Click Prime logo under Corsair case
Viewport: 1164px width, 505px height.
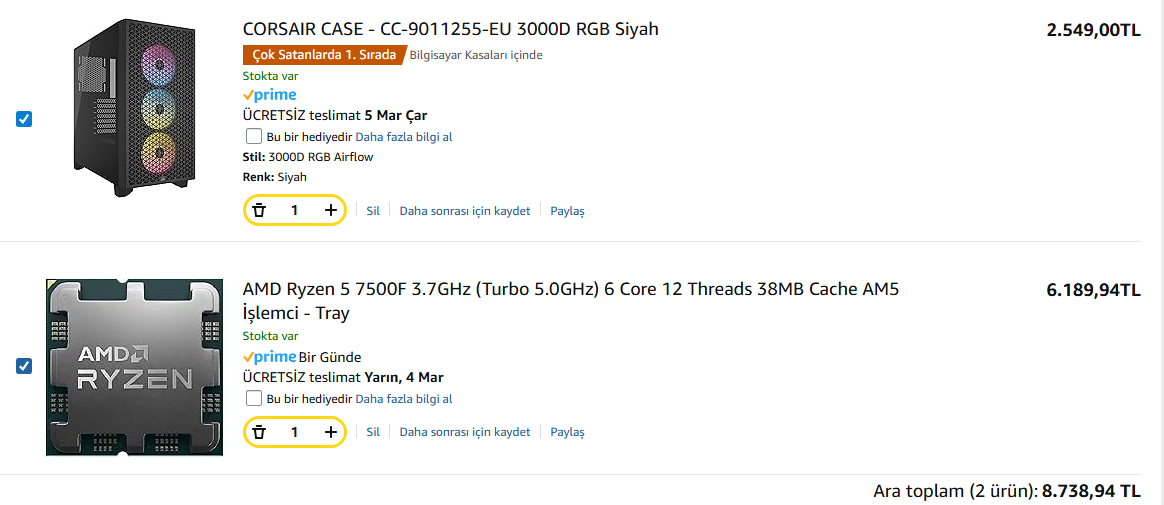[270, 95]
